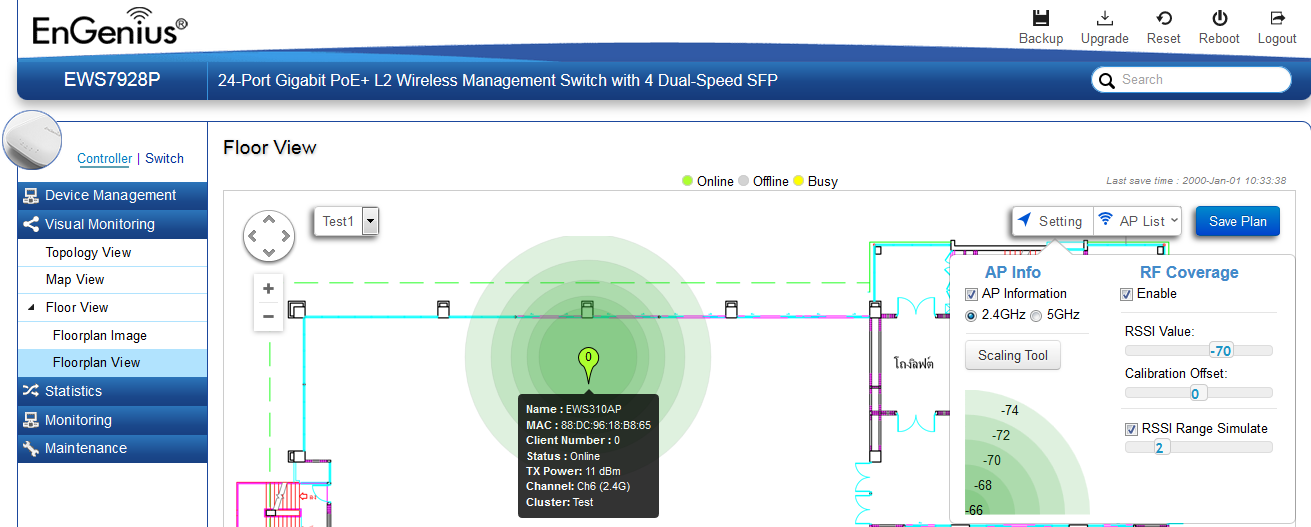Collapse the Floor View tree item
Image resolution: width=1311 pixels, height=527 pixels.
30,308
